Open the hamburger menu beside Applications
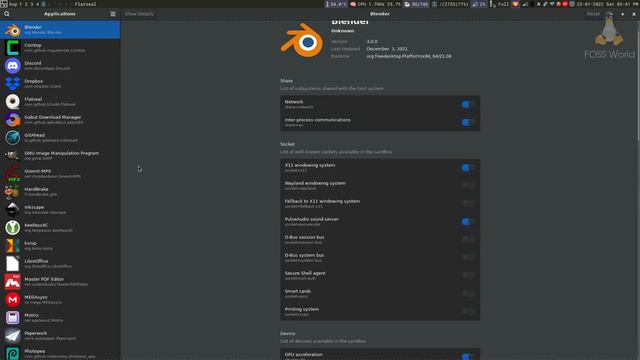 [113, 14]
